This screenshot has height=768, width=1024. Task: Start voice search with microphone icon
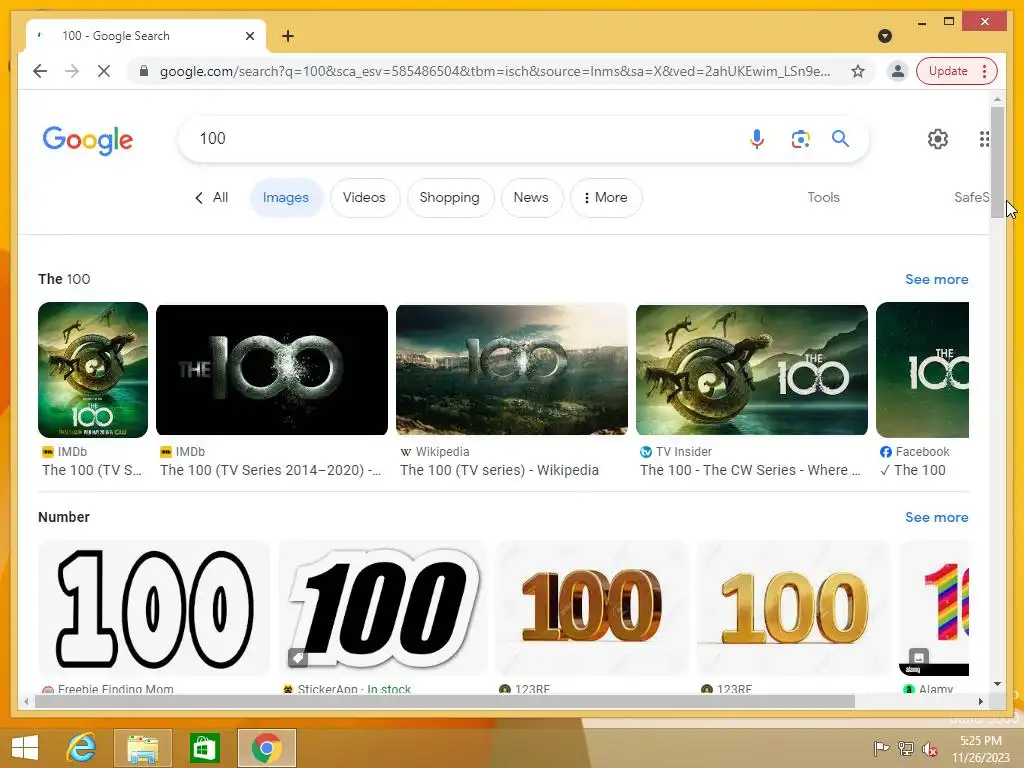[757, 138]
